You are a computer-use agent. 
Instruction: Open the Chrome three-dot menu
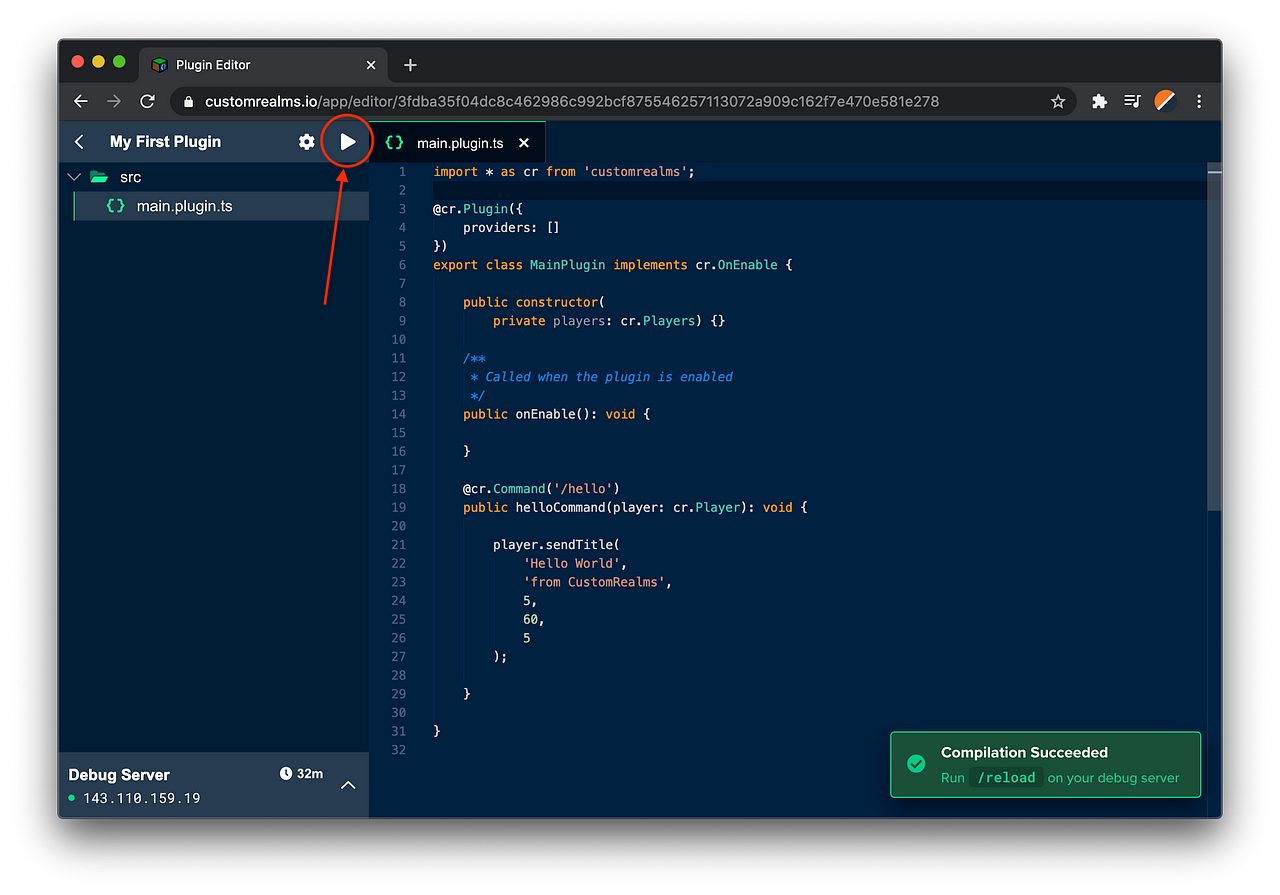pyautogui.click(x=1198, y=101)
